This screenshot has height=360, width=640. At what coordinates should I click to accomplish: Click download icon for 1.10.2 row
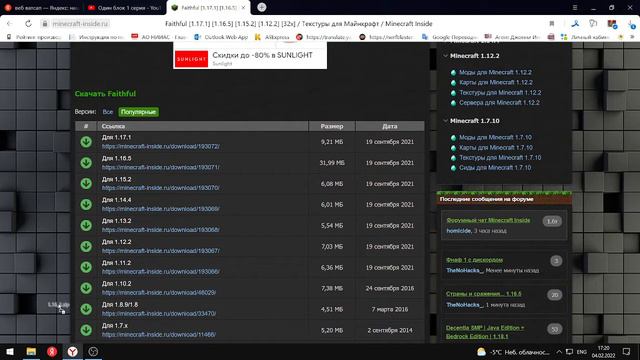(x=86, y=288)
